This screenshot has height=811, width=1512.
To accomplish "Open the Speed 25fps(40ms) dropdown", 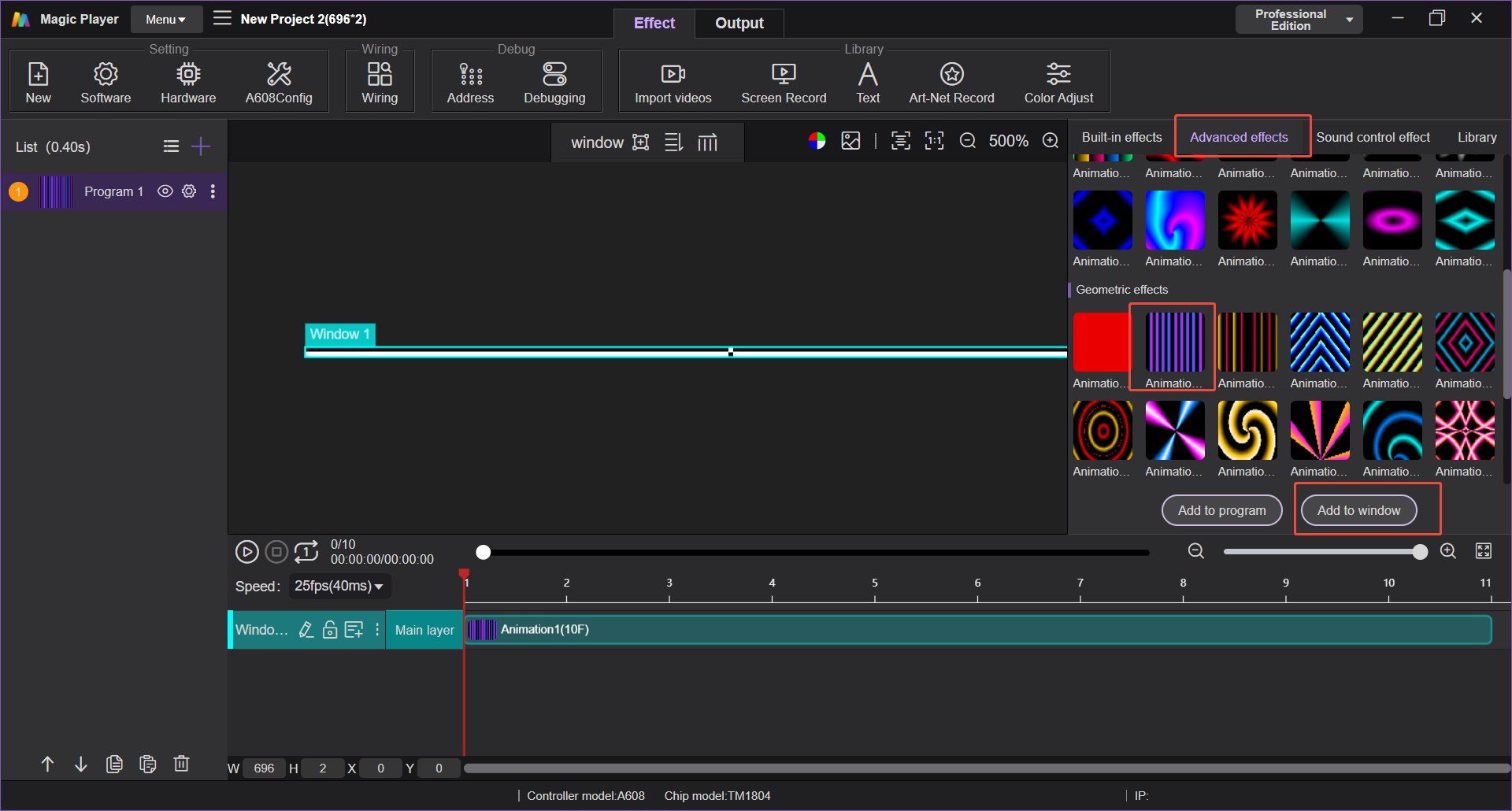I will click(x=339, y=586).
